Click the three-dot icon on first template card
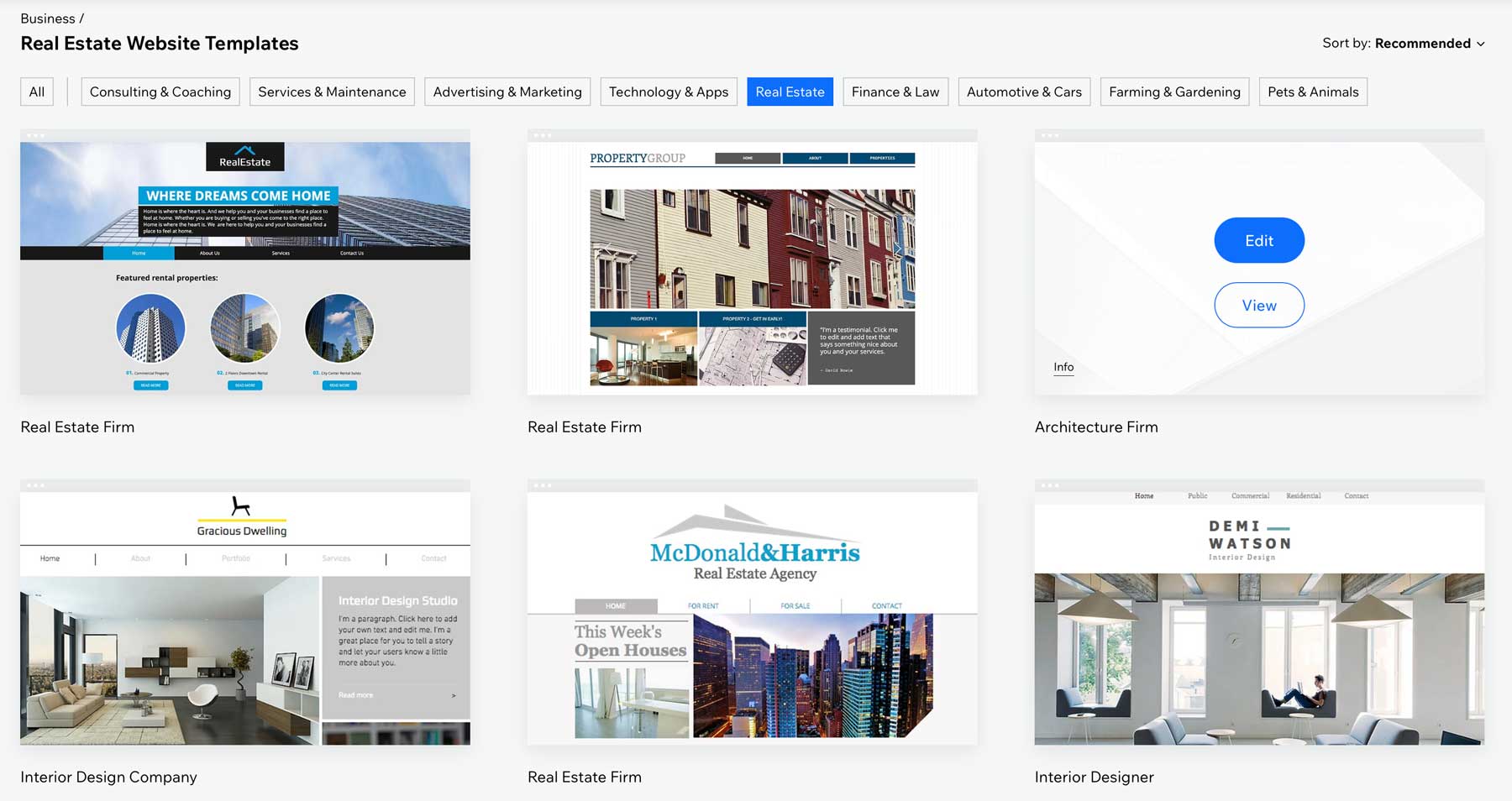Viewport: 1512px width, 801px height. [x=35, y=133]
